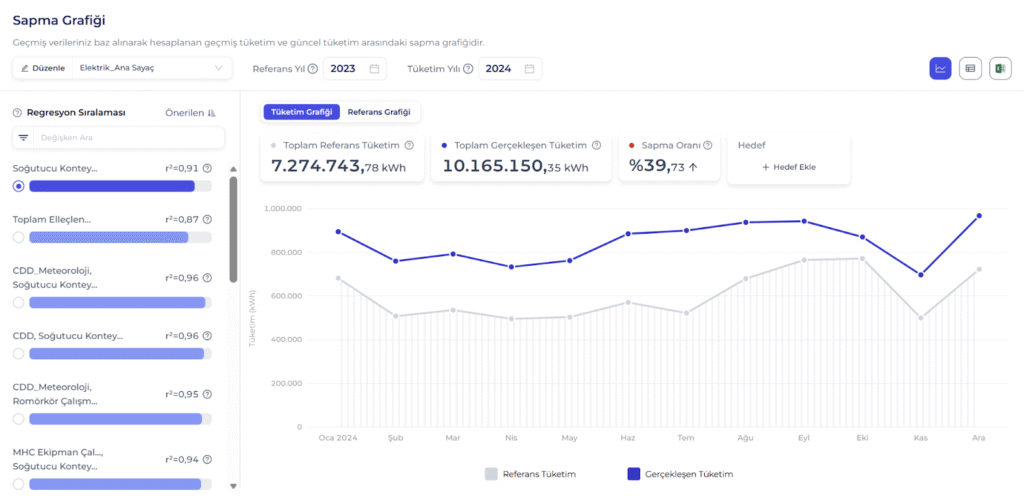Image resolution: width=1024 pixels, height=502 pixels.
Task: Click info icon beside Sapma Oranı
Action: pyautogui.click(x=702, y=145)
